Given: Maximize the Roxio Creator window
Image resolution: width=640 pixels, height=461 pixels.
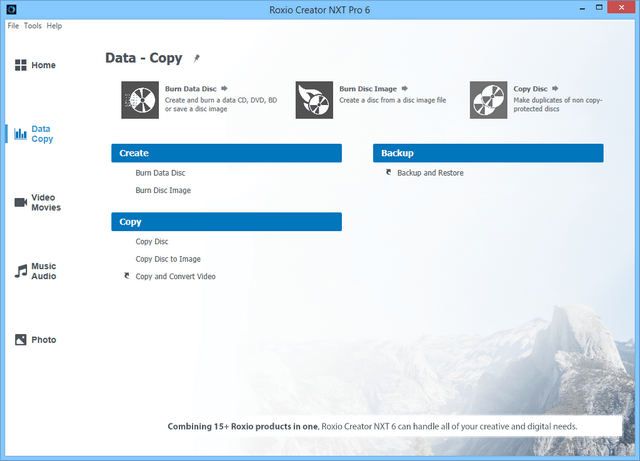Looking at the screenshot, I should point(599,8).
